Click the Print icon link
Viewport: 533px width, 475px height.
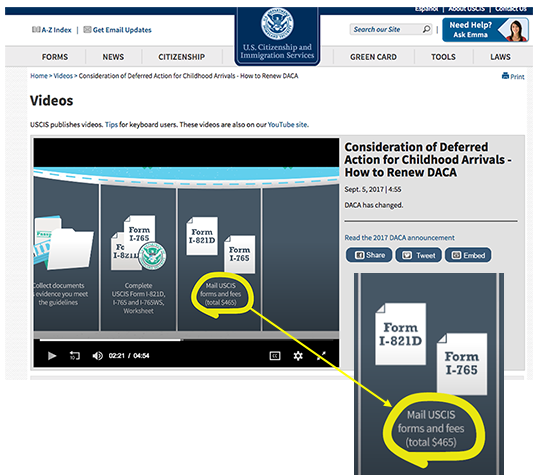[x=513, y=76]
